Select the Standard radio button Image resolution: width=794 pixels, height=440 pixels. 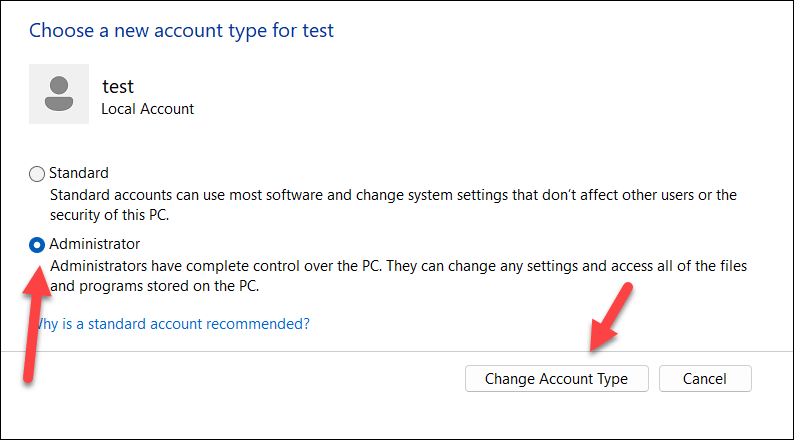click(37, 174)
